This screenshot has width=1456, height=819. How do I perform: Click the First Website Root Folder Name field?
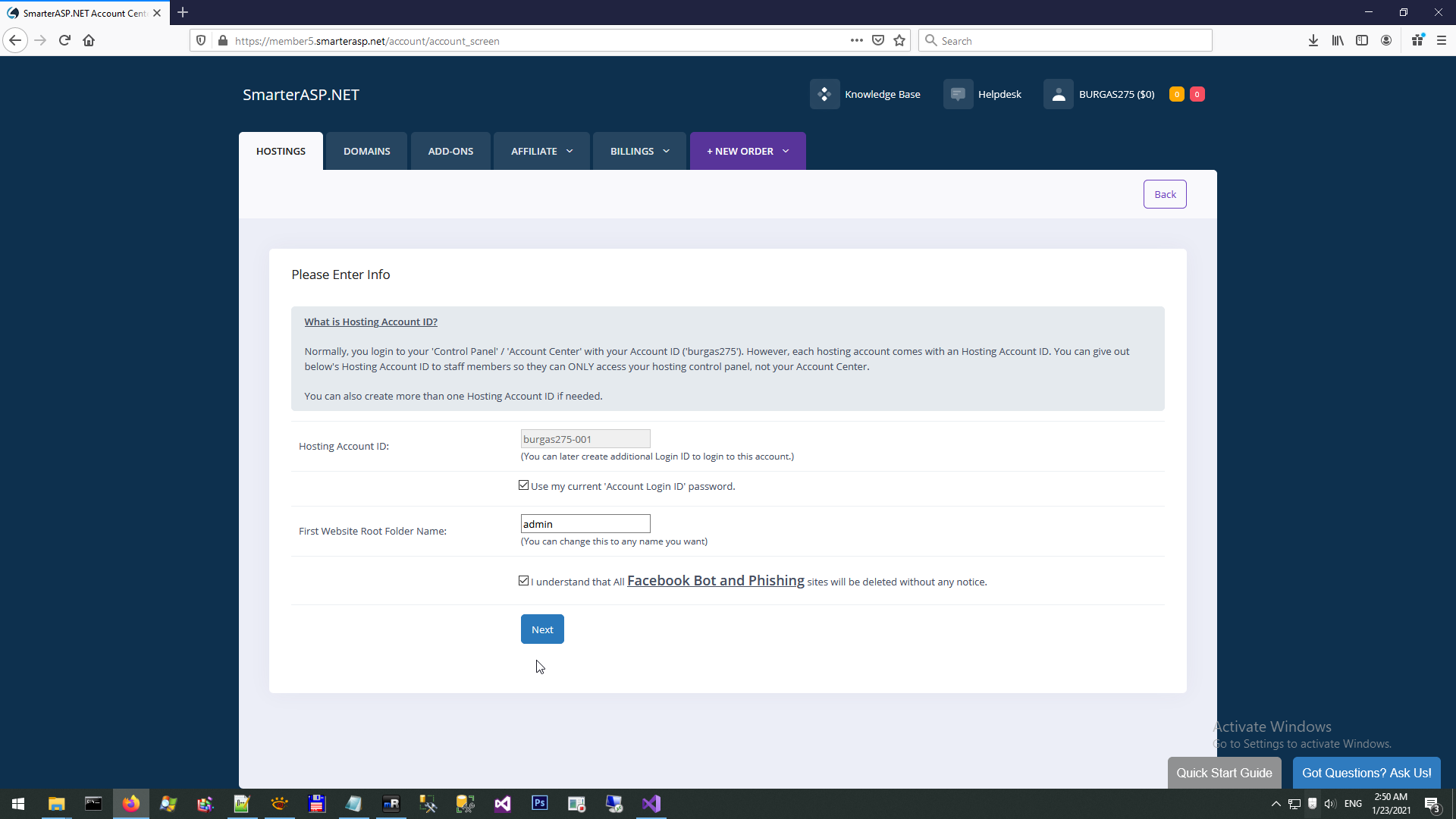585,524
